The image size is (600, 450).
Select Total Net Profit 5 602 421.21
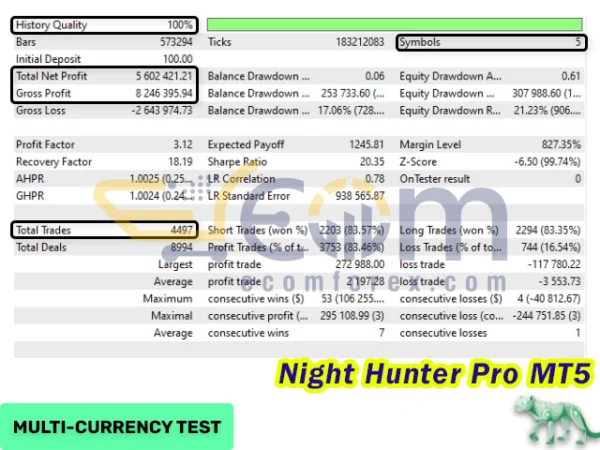click(x=164, y=76)
